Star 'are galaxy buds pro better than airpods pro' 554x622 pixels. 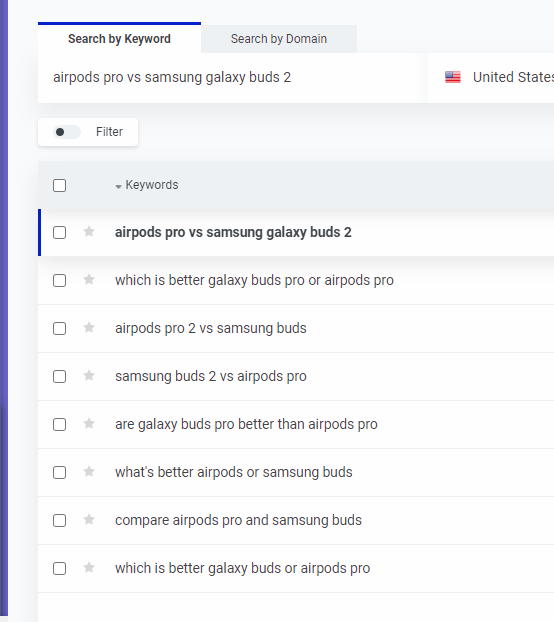tap(89, 423)
